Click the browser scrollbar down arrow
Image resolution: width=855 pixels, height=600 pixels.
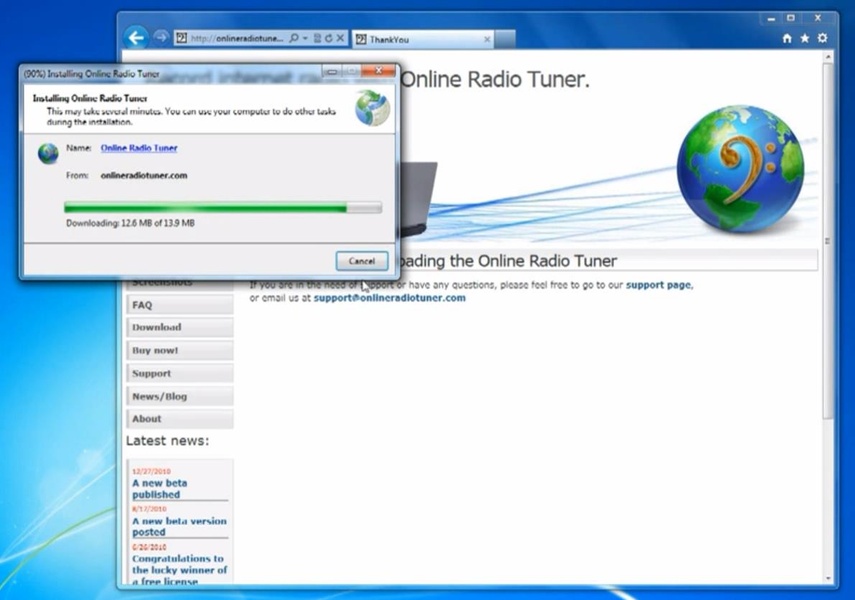tap(828, 578)
